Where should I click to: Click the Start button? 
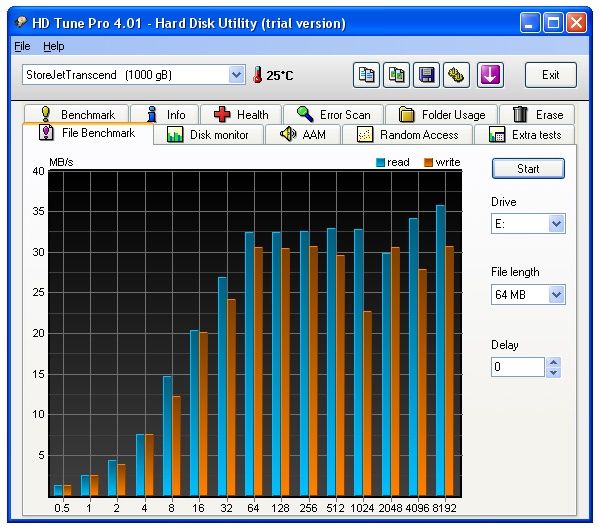tap(528, 169)
